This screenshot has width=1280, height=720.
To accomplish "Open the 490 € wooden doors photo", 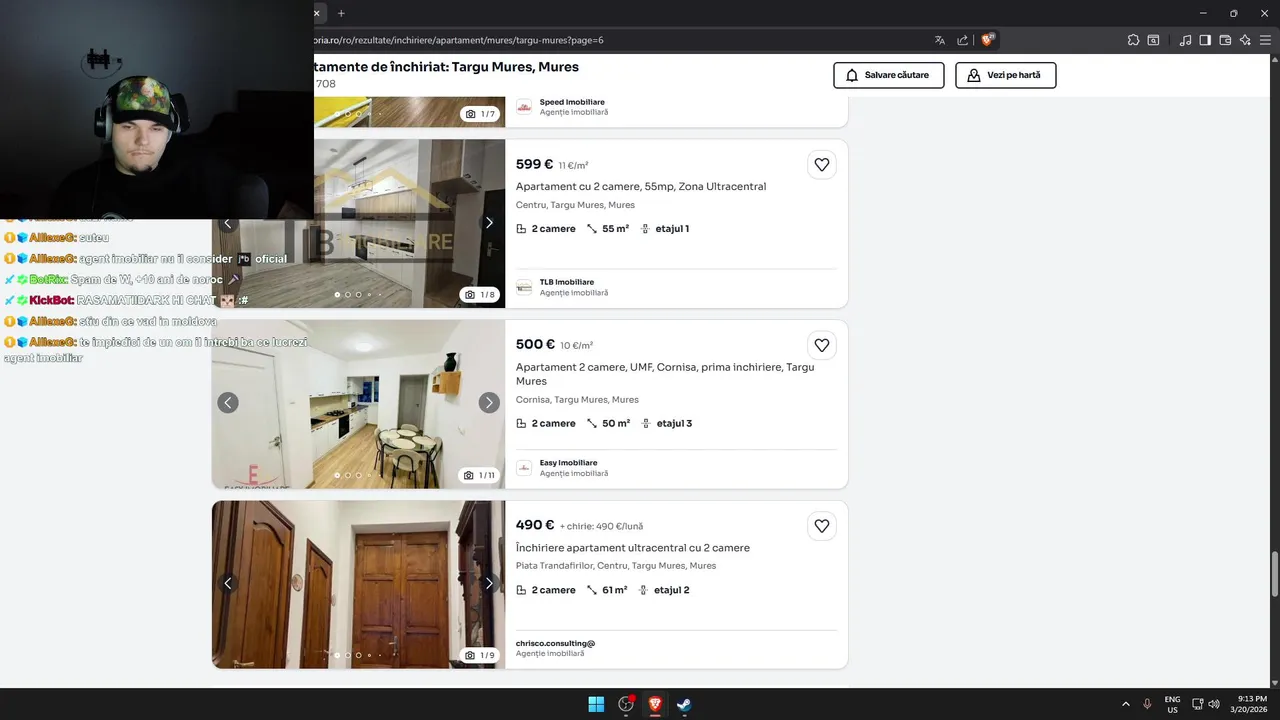I will point(358,585).
